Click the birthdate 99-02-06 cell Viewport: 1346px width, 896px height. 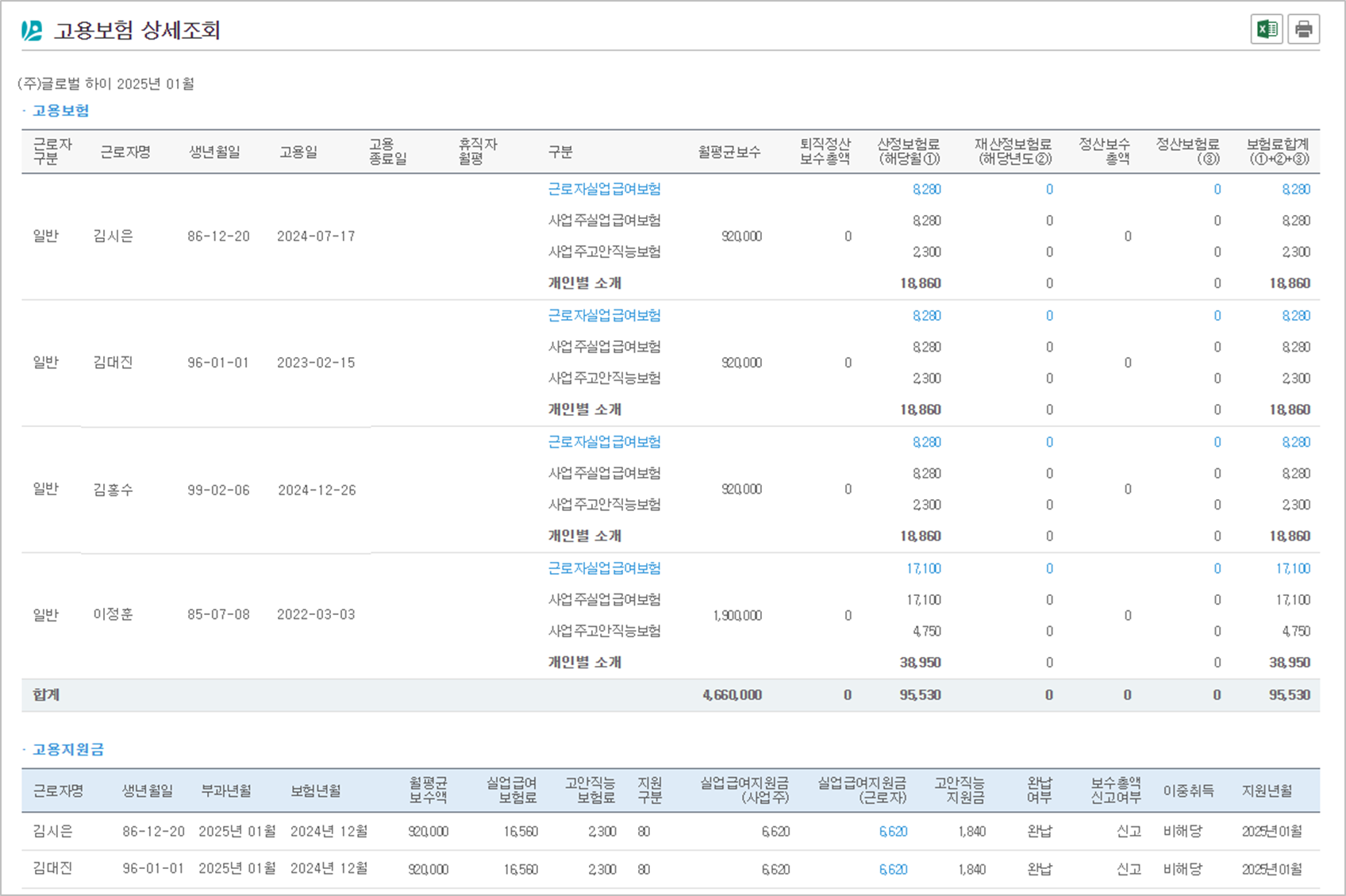coord(218,490)
